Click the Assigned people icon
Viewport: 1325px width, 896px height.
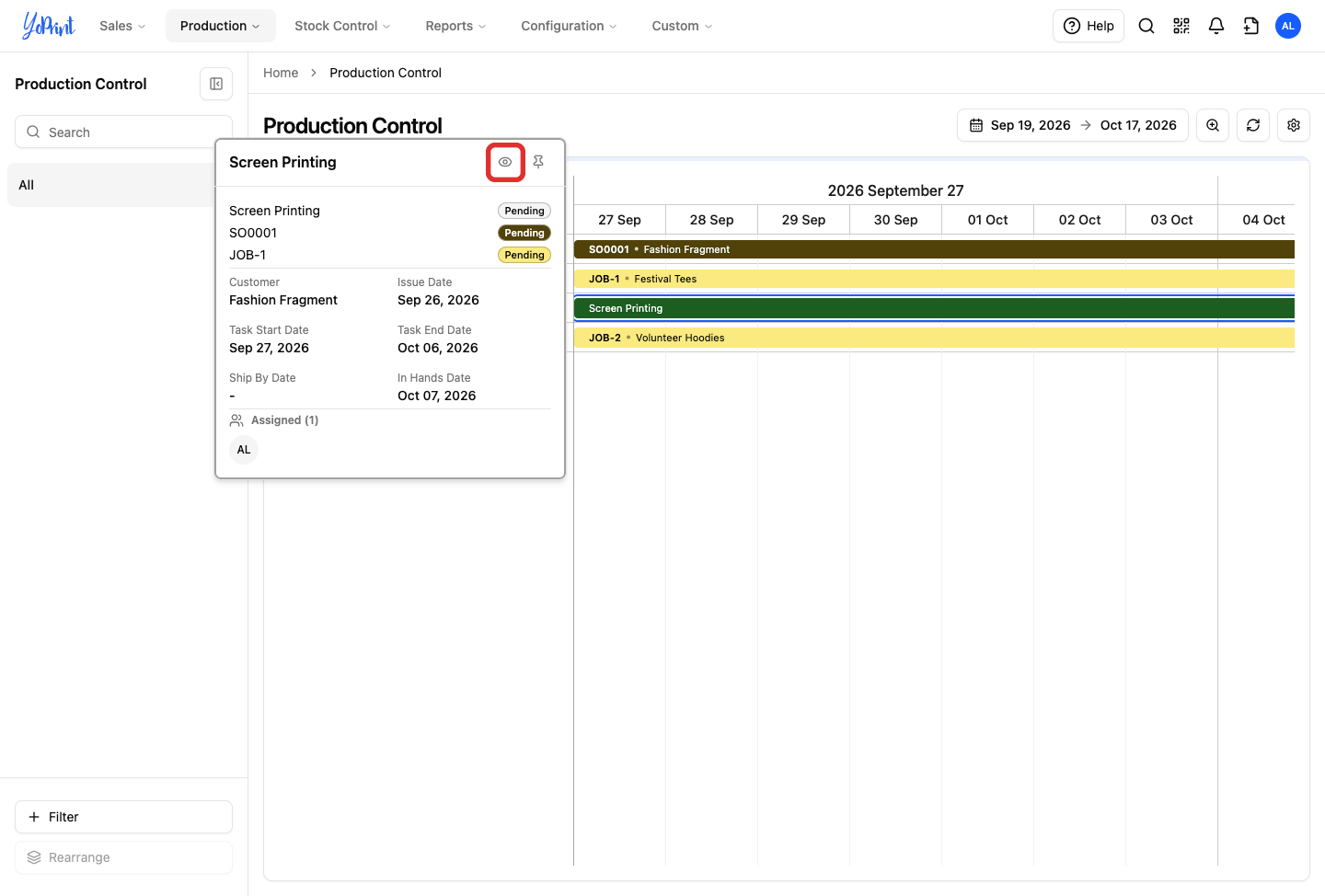[236, 420]
